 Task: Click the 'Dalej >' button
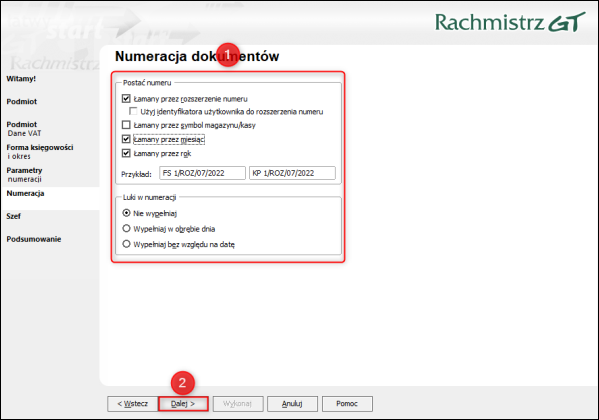(183, 404)
